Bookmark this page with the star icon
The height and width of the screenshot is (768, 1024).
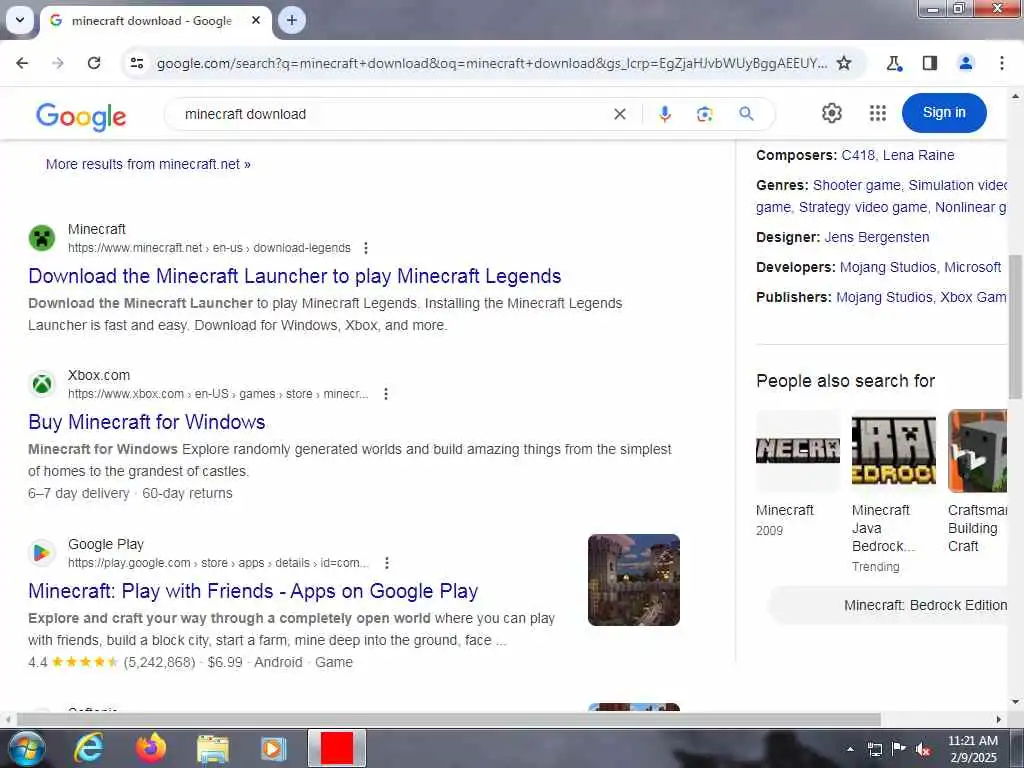(x=844, y=63)
